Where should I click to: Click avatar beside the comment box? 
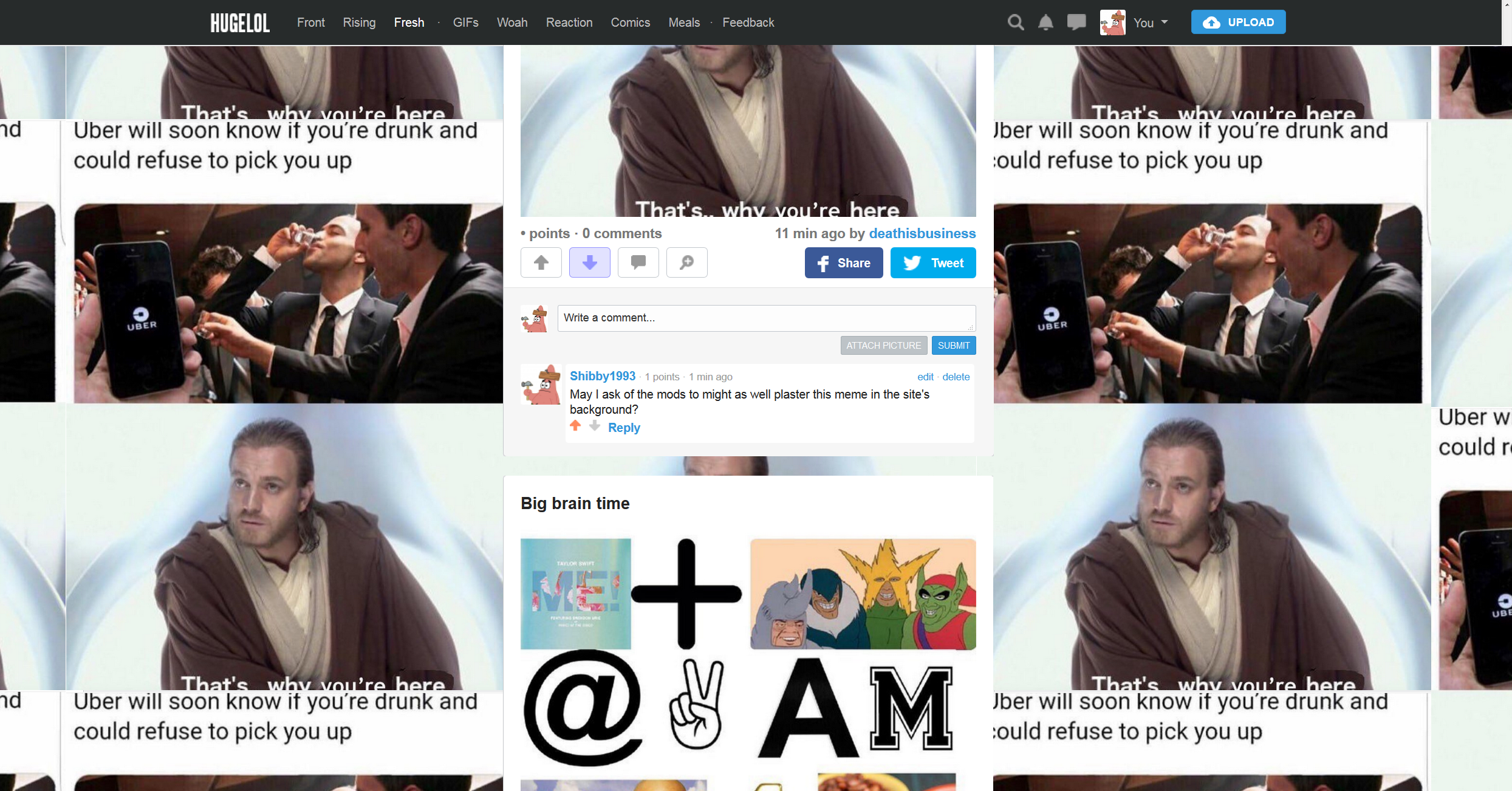pyautogui.click(x=535, y=318)
